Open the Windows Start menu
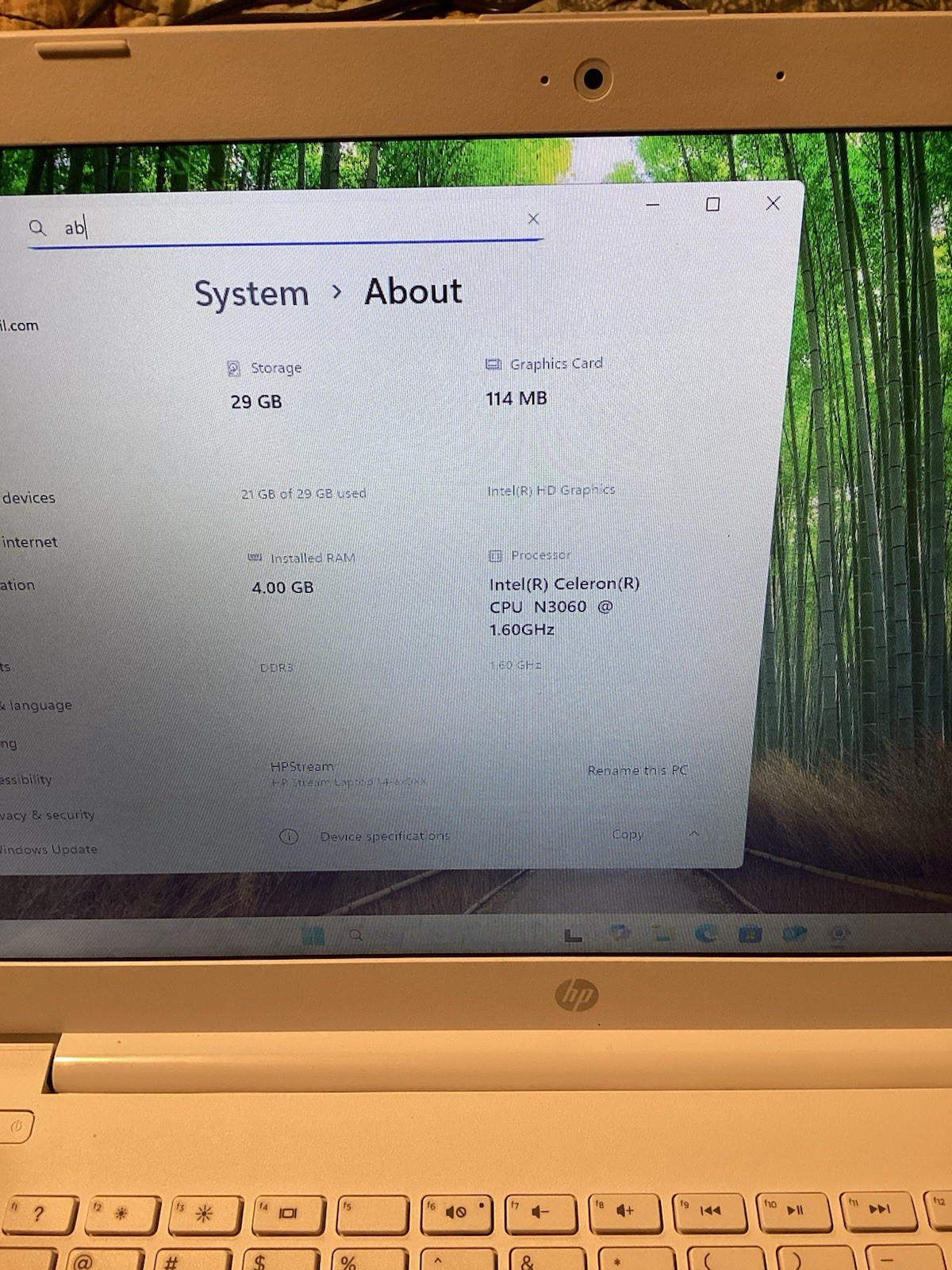Screen dimensions: 952x1270 314,936
